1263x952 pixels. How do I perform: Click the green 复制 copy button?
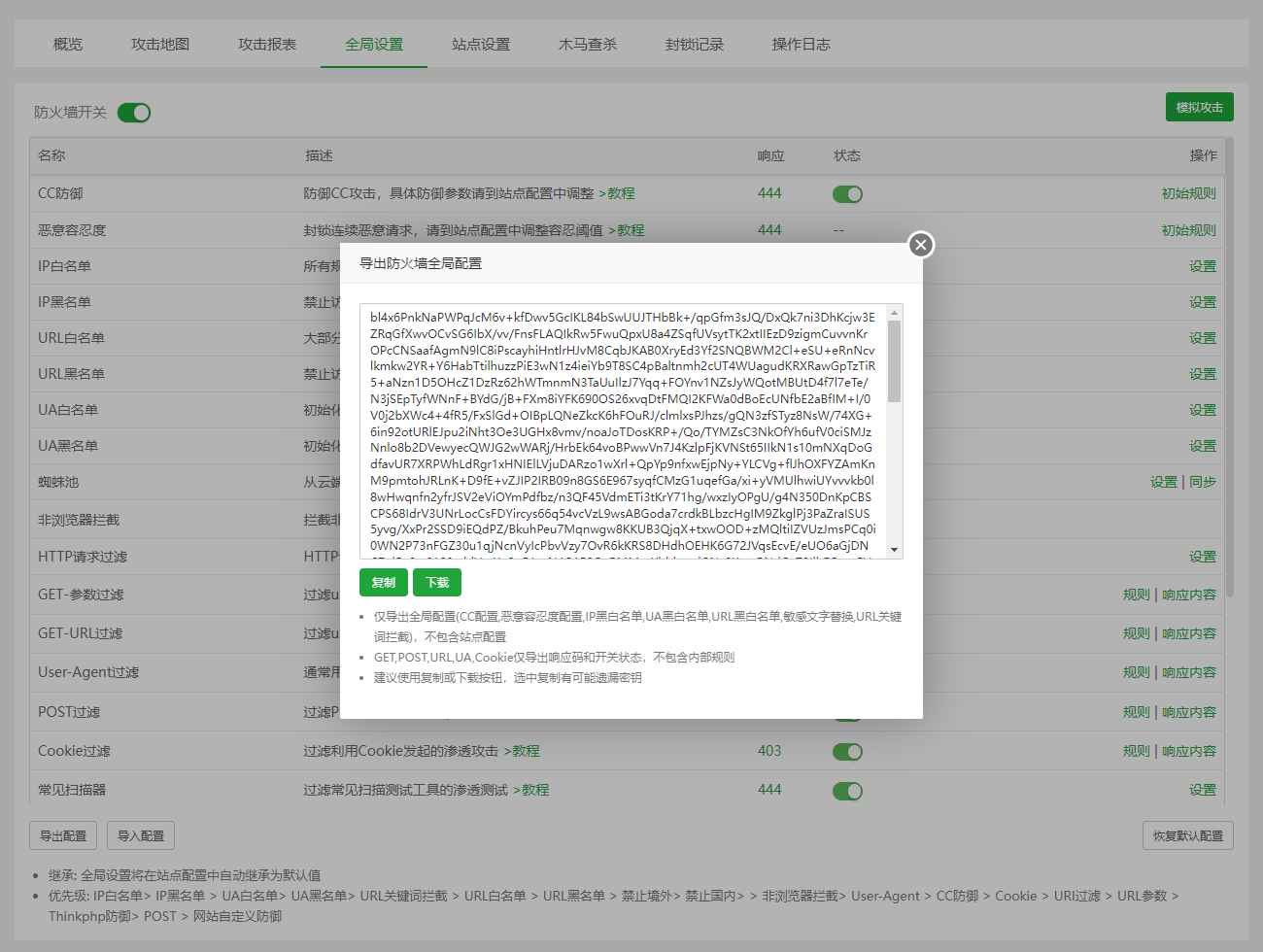384,583
